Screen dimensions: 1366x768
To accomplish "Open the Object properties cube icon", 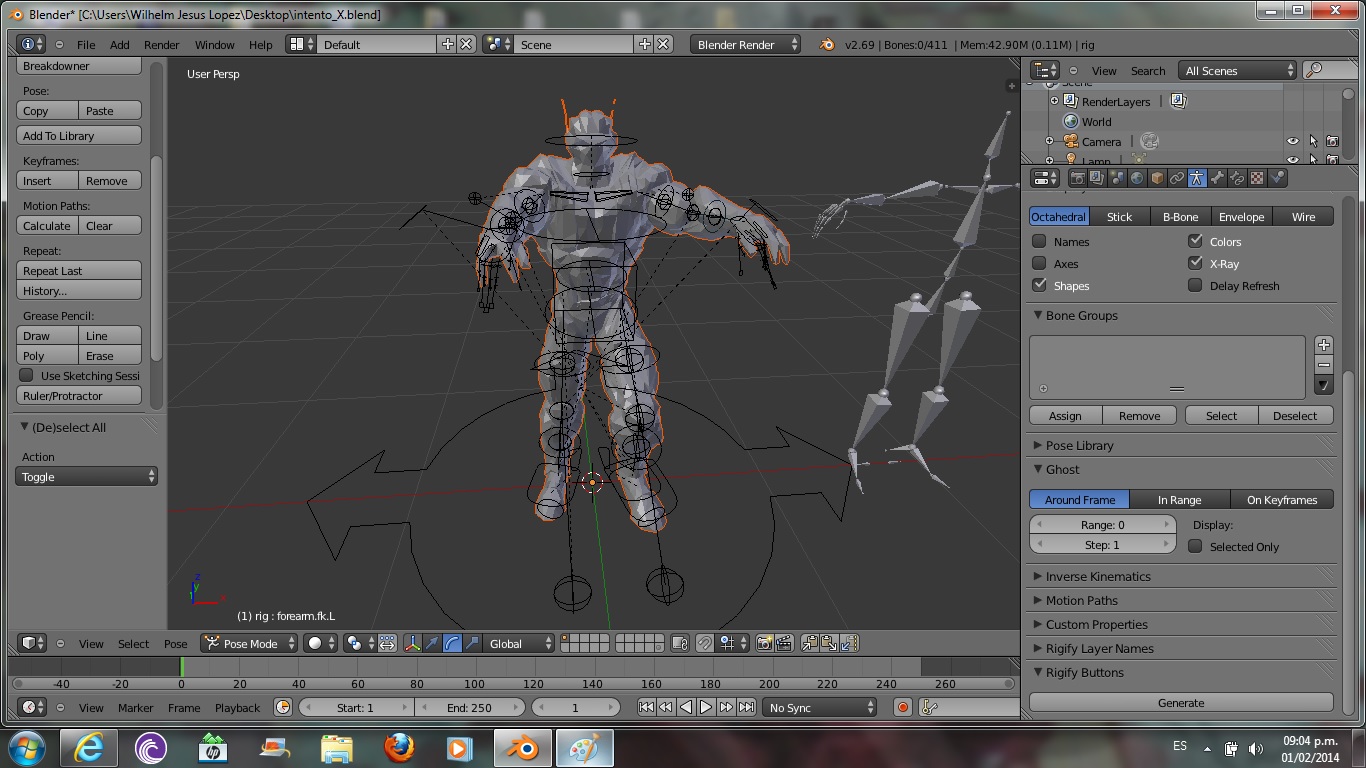I will (x=1157, y=178).
